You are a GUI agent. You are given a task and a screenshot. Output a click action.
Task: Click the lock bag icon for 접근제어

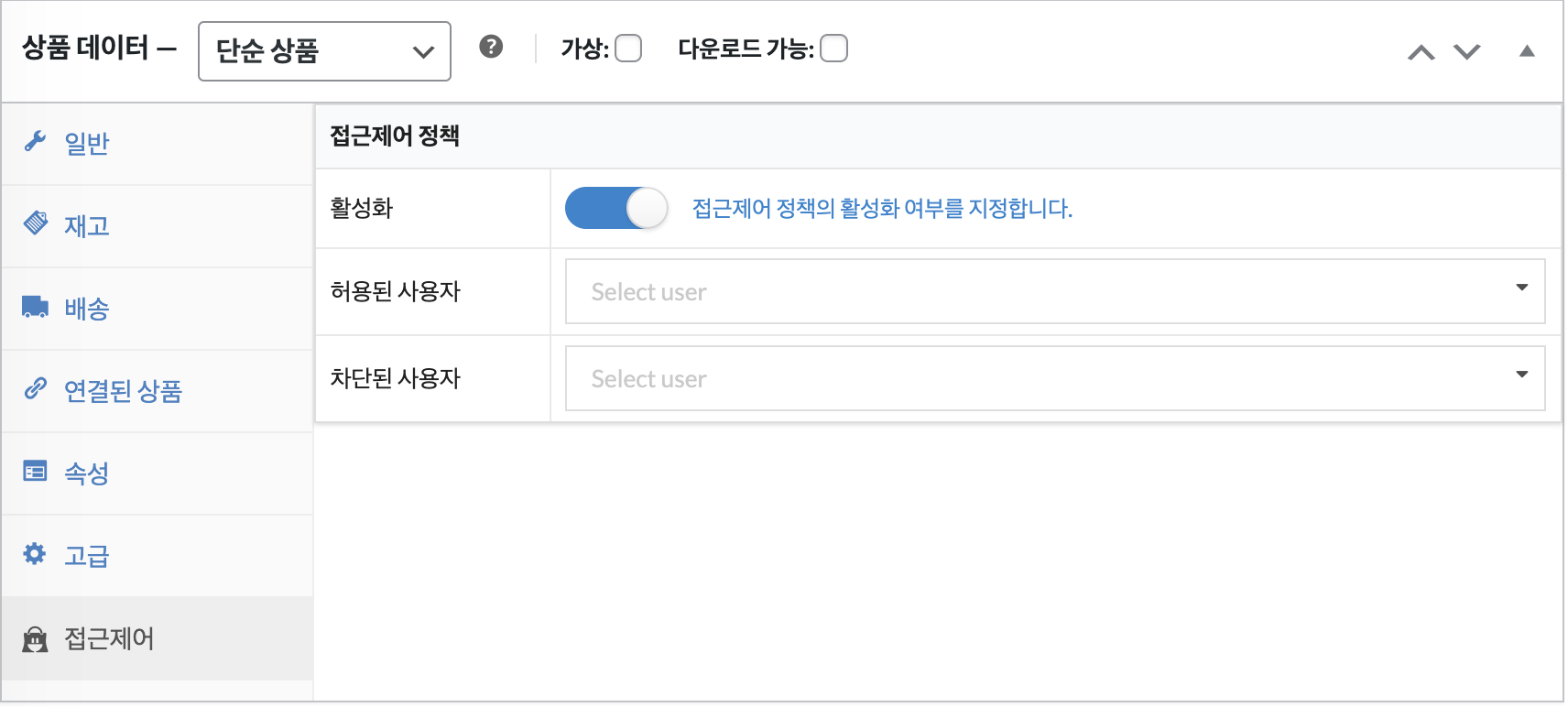35,638
